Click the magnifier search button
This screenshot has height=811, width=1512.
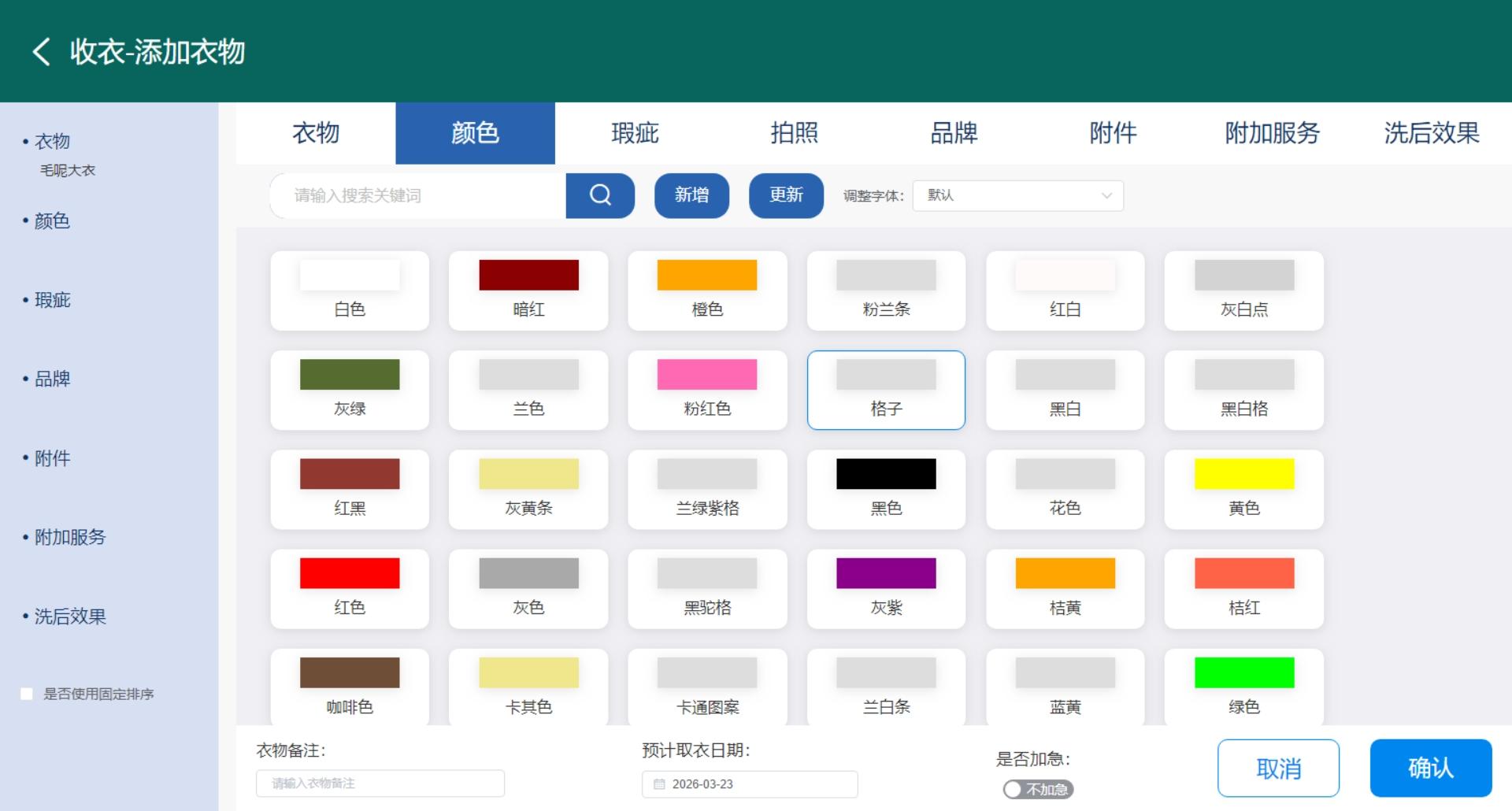click(x=600, y=195)
